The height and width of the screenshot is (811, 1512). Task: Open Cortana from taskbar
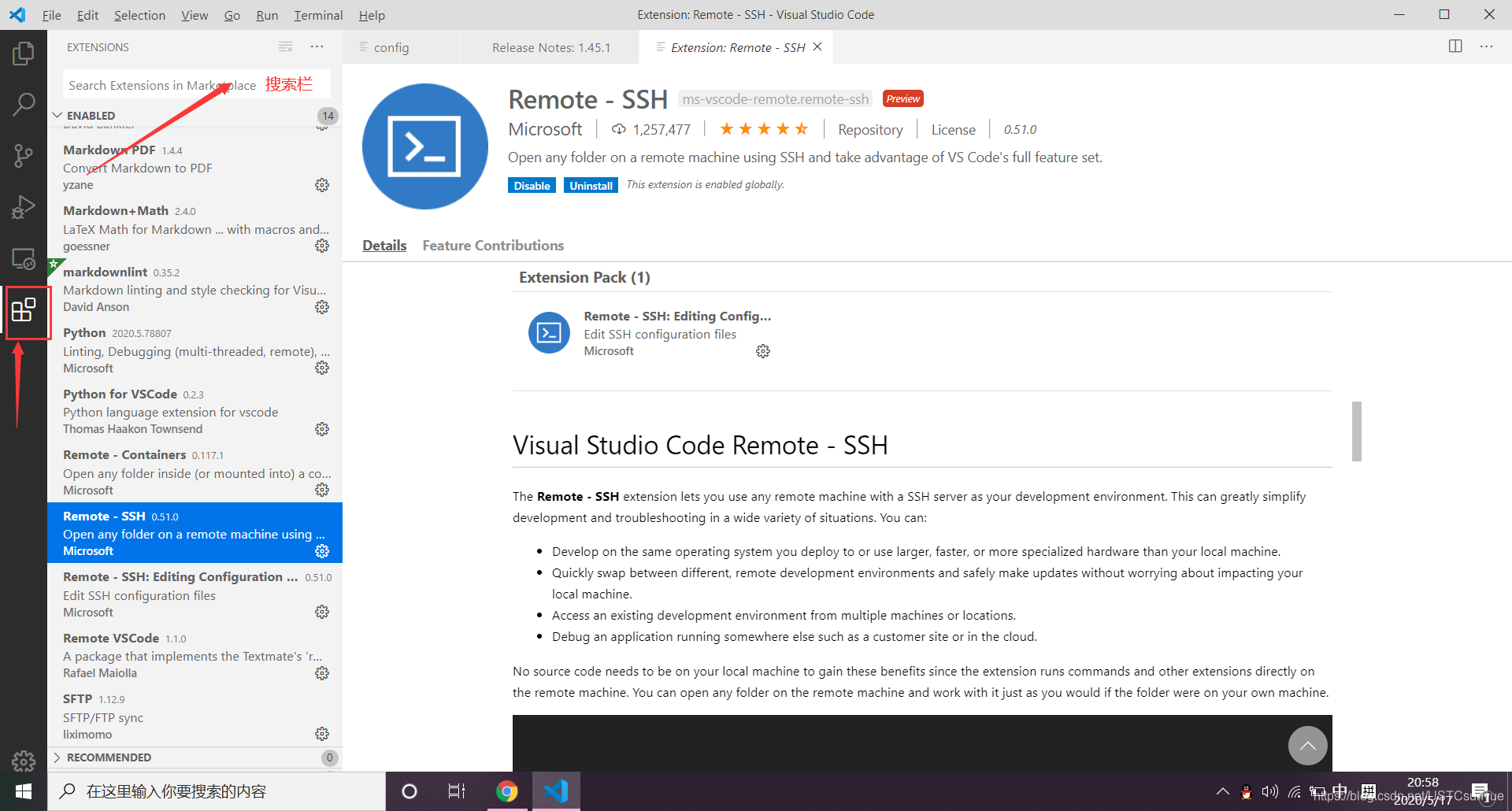point(409,791)
